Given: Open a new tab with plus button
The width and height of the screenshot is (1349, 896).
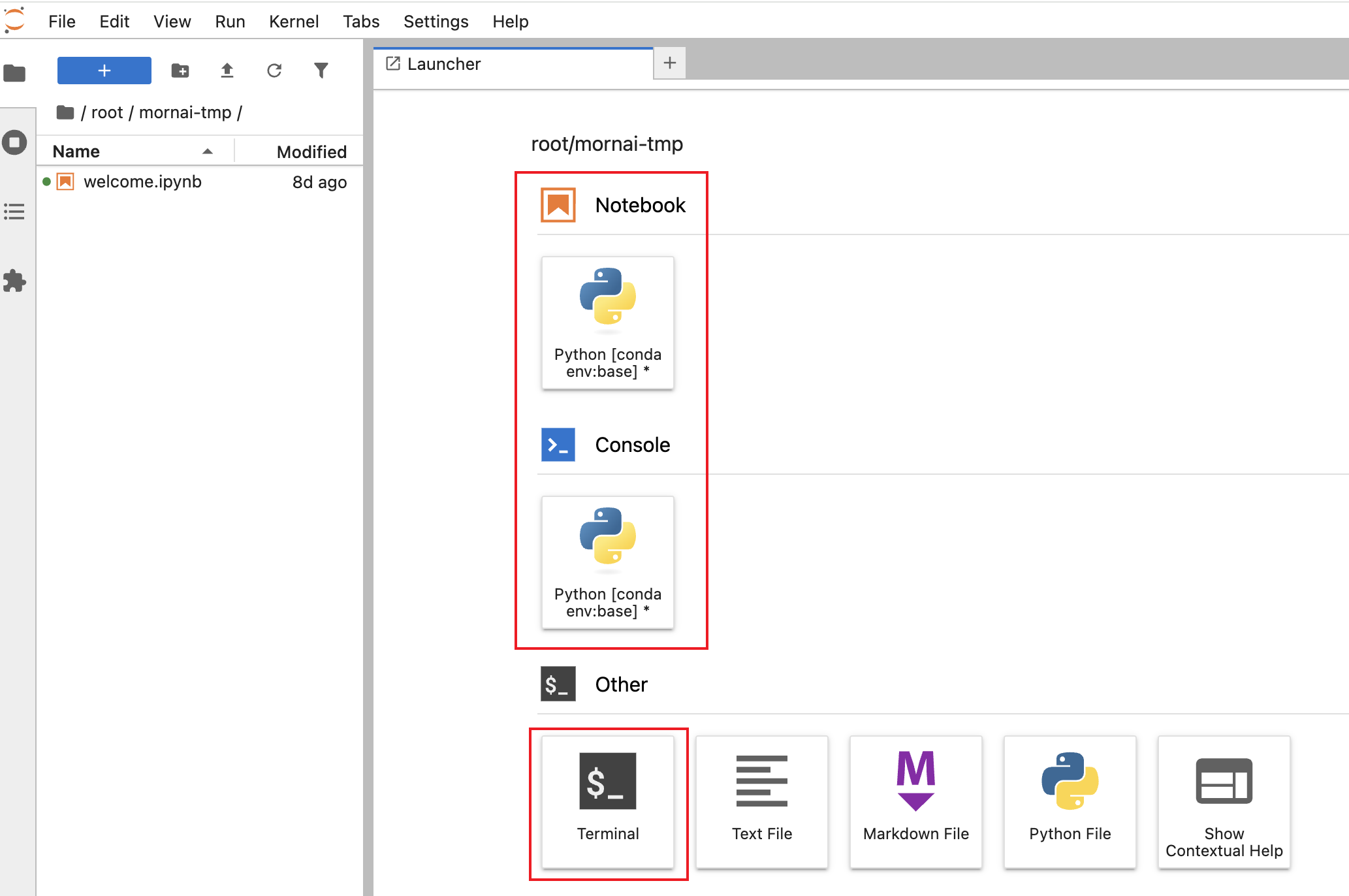Looking at the screenshot, I should click(x=669, y=63).
